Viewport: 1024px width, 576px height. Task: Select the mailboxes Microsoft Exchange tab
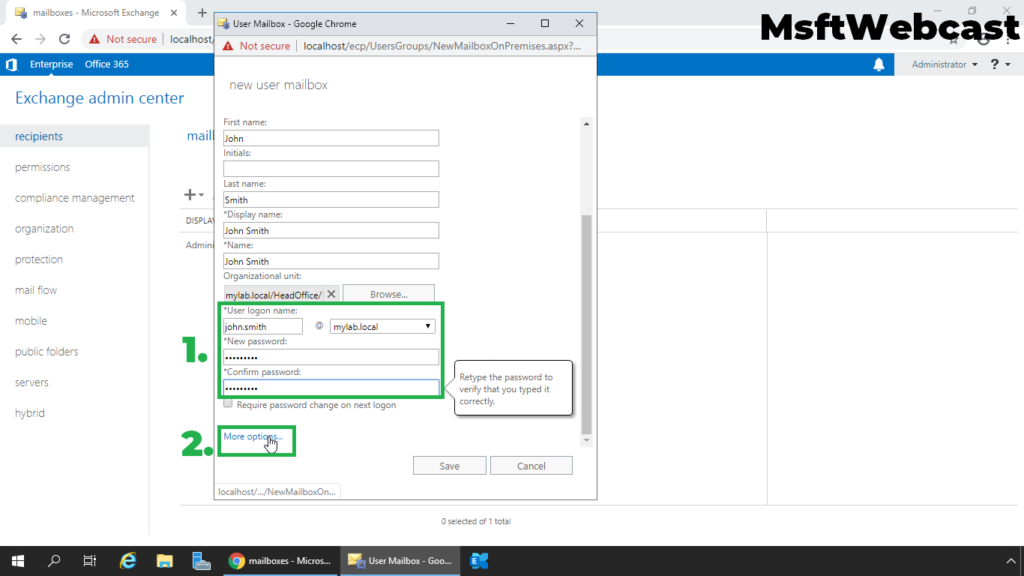pyautogui.click(x=95, y=12)
